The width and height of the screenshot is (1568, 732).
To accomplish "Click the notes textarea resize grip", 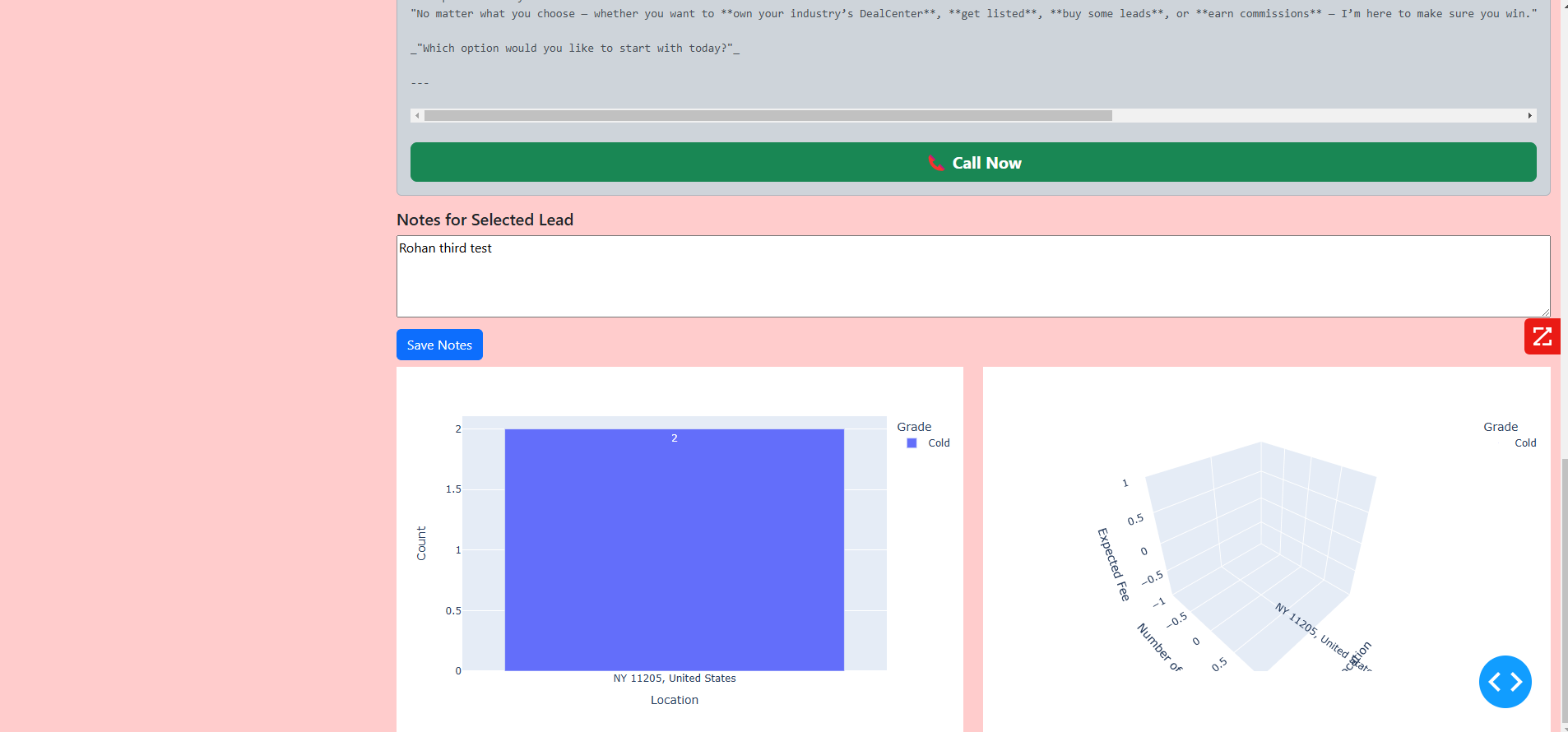I will (1546, 313).
